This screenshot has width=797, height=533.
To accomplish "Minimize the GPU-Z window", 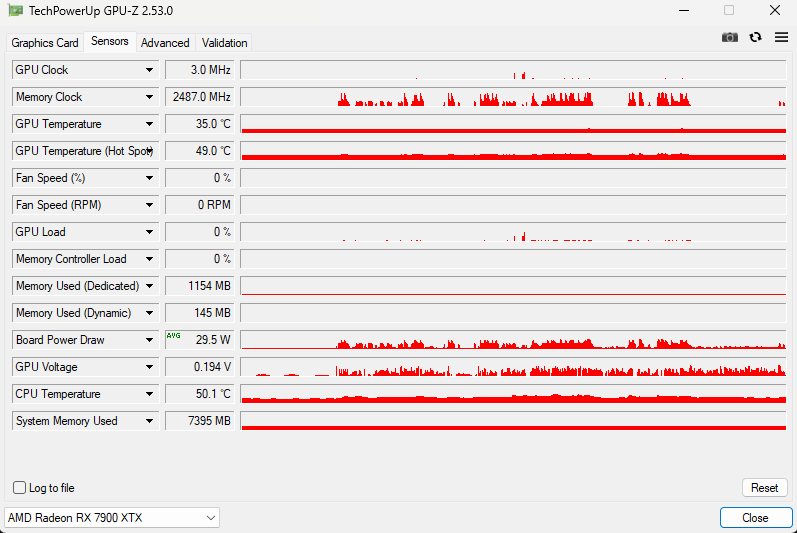I will click(684, 10).
